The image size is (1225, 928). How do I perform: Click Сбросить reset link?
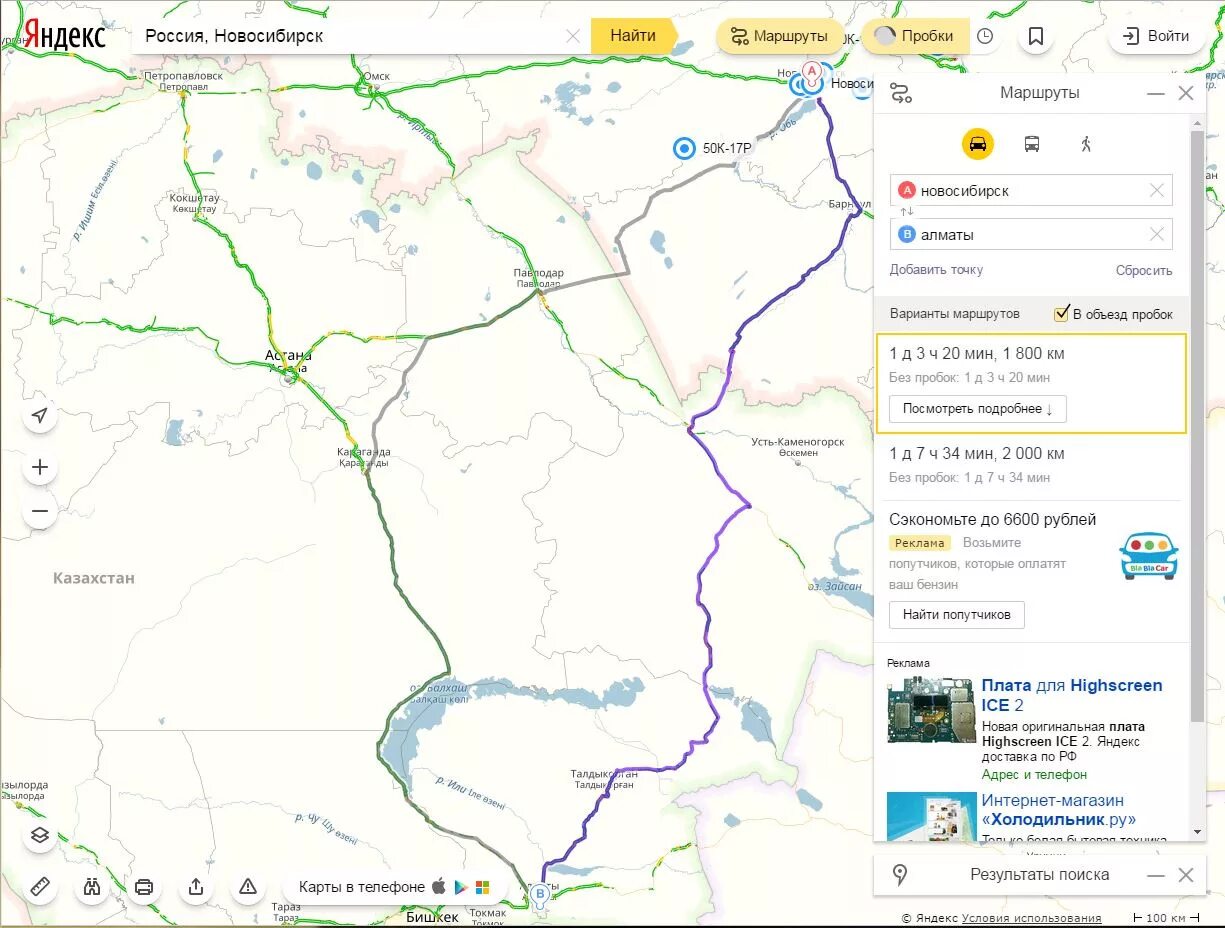point(1144,270)
